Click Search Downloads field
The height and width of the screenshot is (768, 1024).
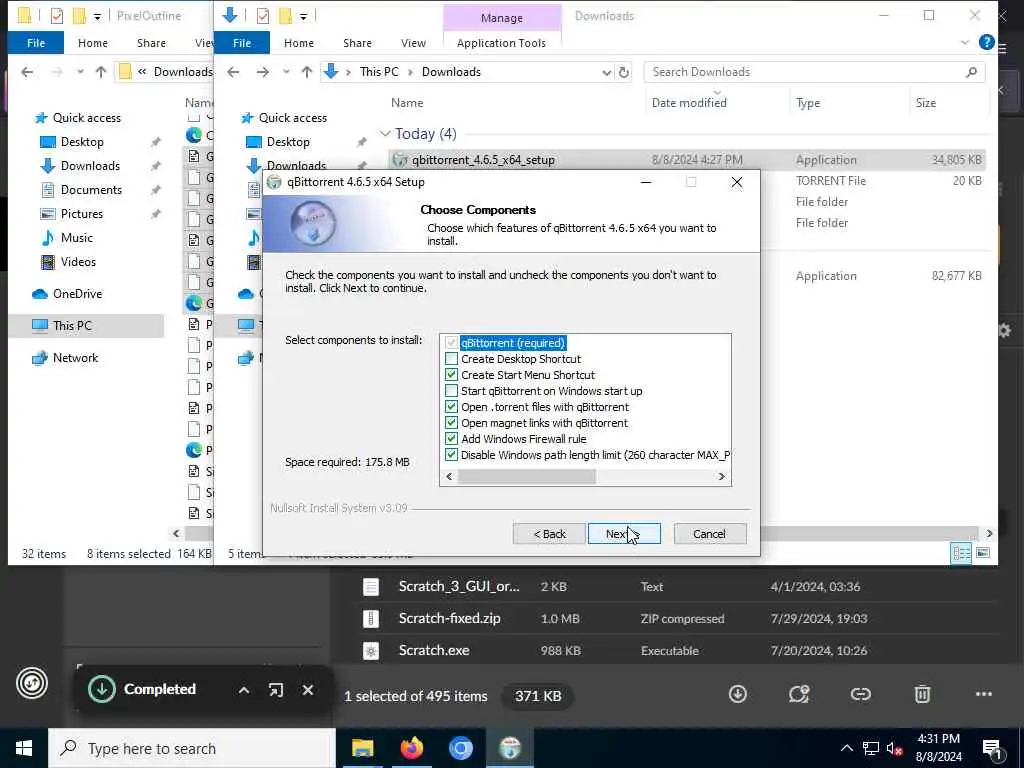(814, 72)
